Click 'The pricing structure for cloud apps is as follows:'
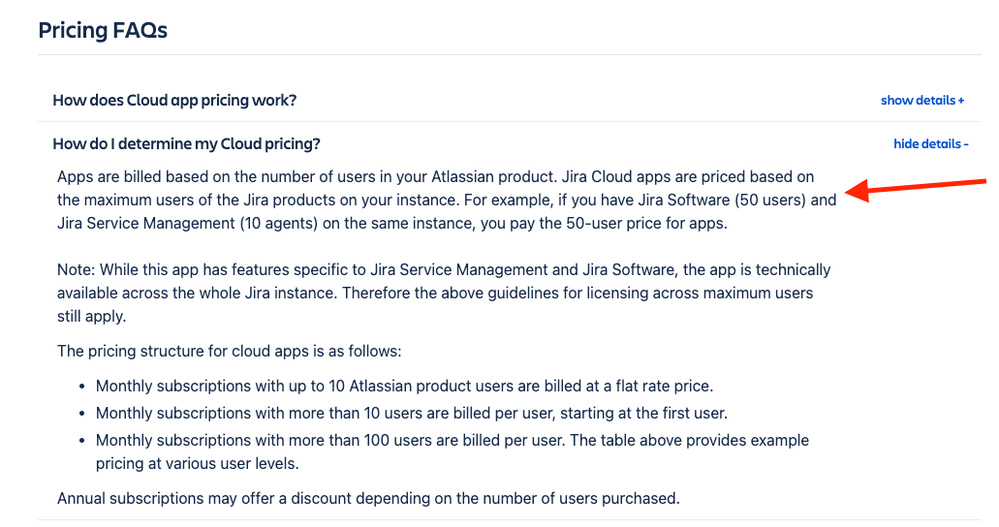Screen dimensions: 999x527 (x=229, y=351)
